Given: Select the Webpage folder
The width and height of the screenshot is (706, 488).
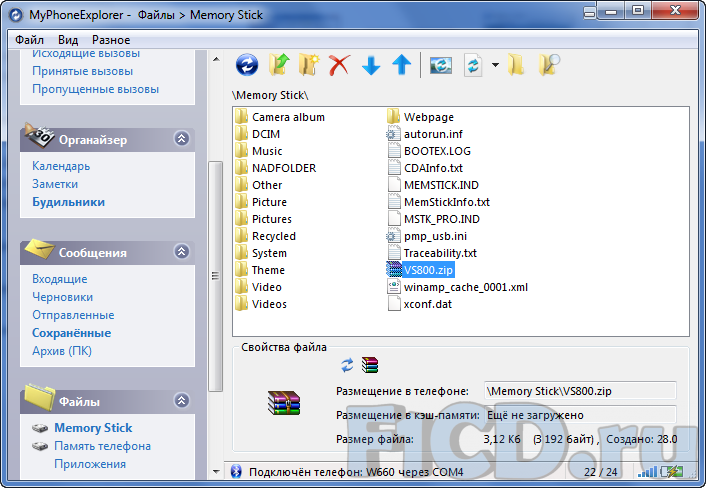Looking at the screenshot, I should click(x=420, y=117).
